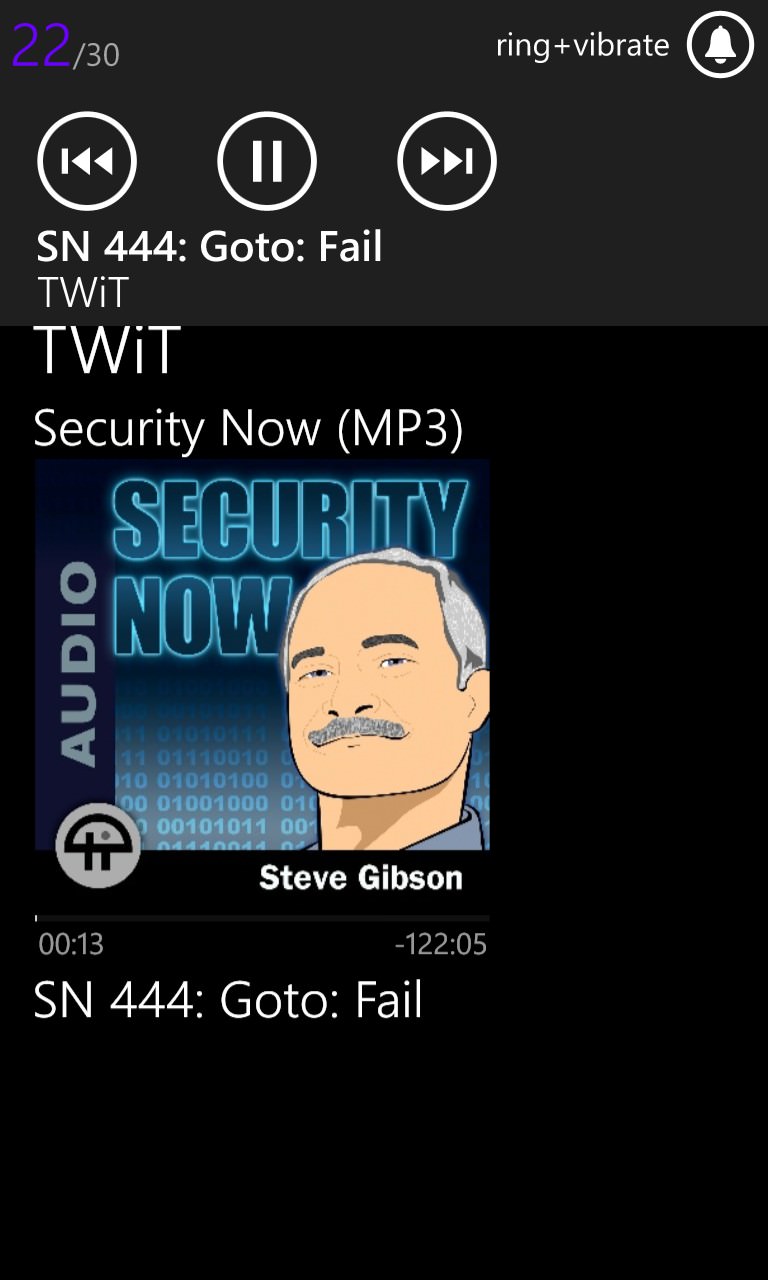The image size is (768, 1280).
Task: Click the TWiT logo on the artwork
Action: click(x=97, y=846)
